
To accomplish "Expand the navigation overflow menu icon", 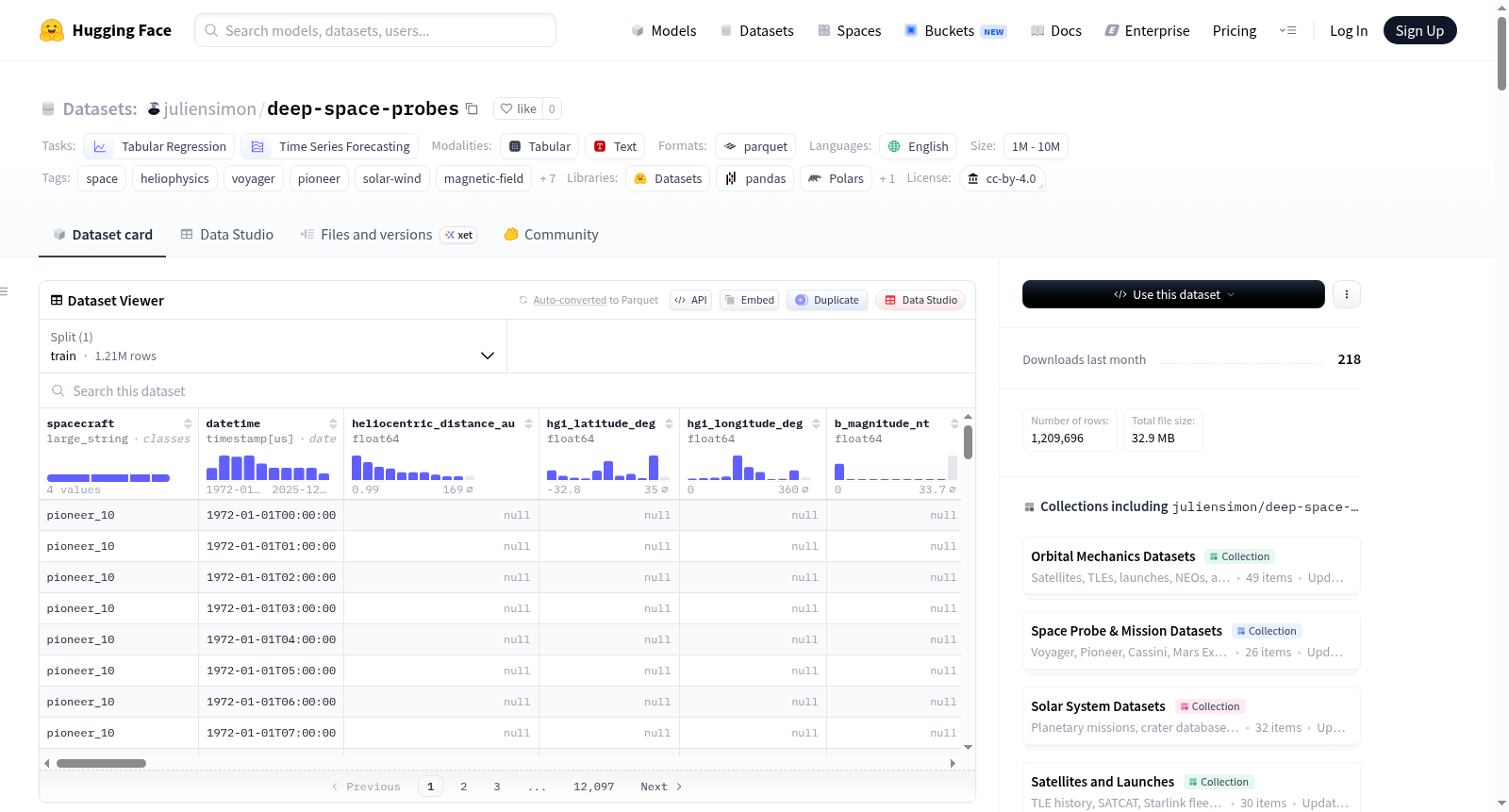I will coord(1287,30).
